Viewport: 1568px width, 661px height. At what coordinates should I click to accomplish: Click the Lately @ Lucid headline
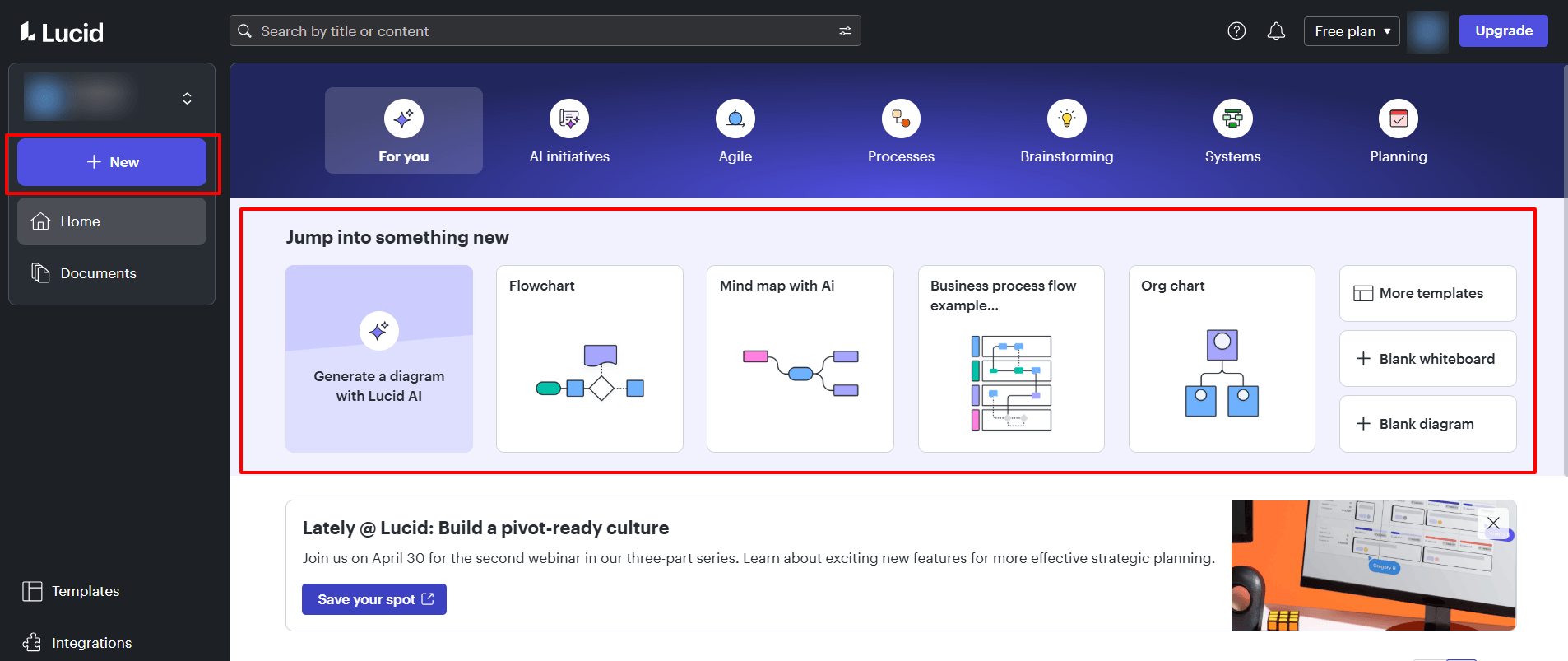coord(485,528)
